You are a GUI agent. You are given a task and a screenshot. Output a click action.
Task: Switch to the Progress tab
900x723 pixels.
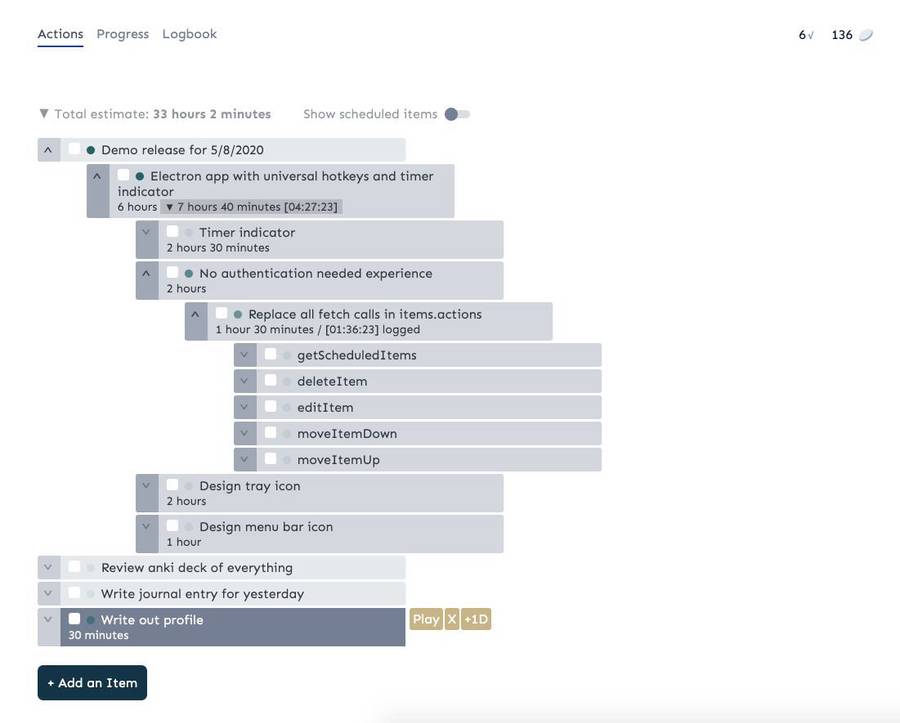122,34
